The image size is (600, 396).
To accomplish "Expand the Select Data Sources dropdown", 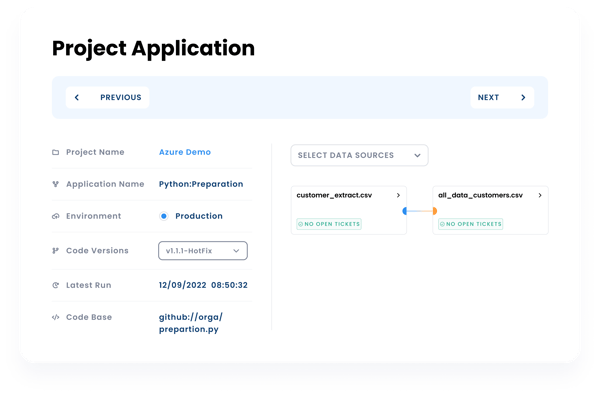I will pos(359,155).
